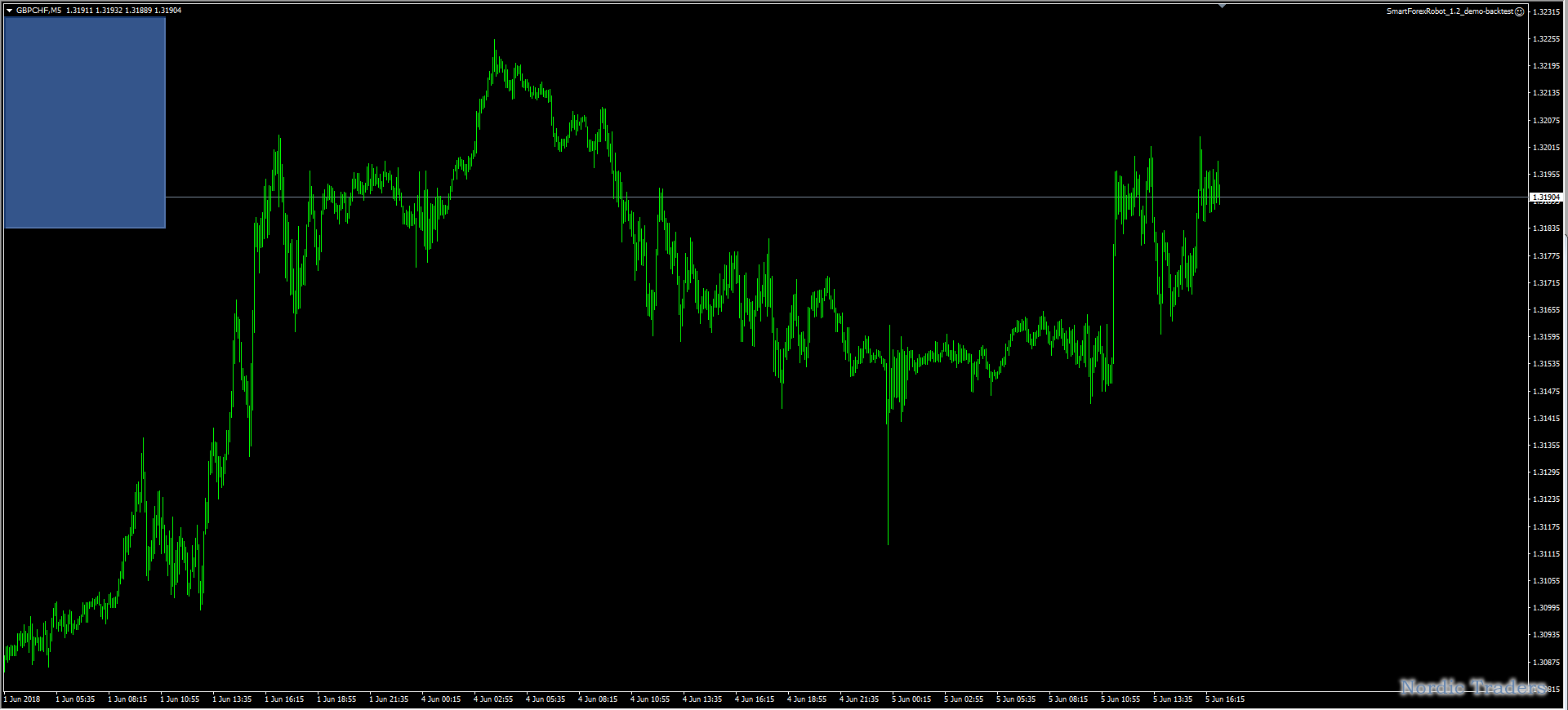1568x710 pixels.
Task: Click the '1 Jun 05:35' time axis label
Action: click(75, 699)
